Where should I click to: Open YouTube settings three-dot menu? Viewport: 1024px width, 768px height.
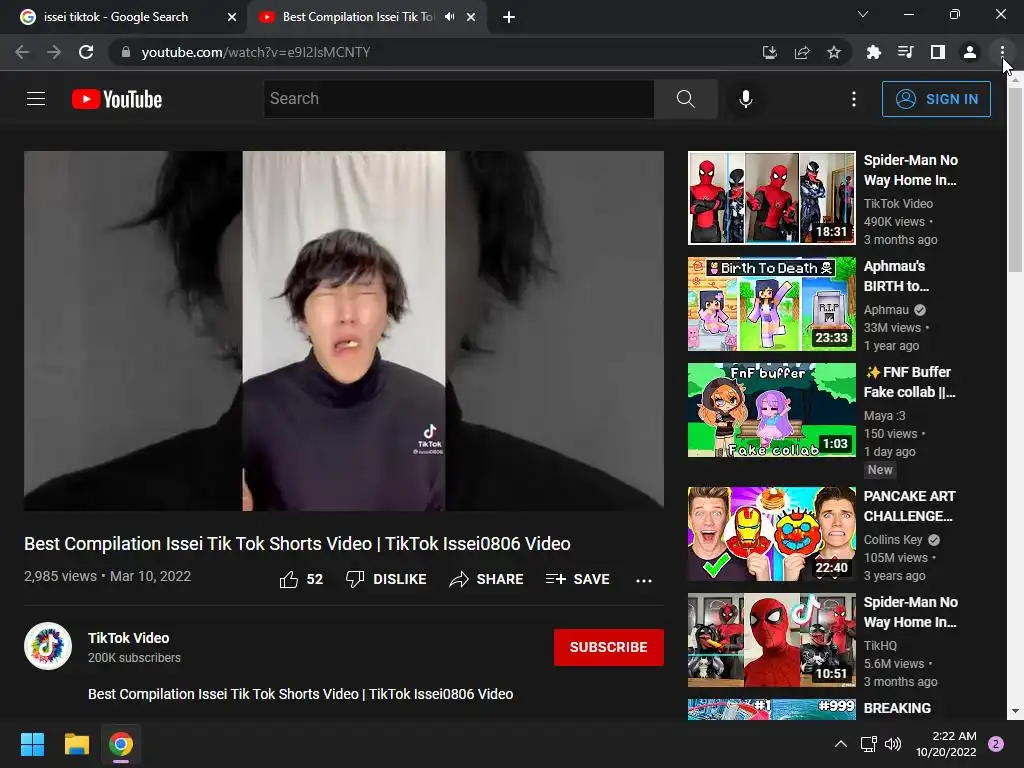coord(854,99)
